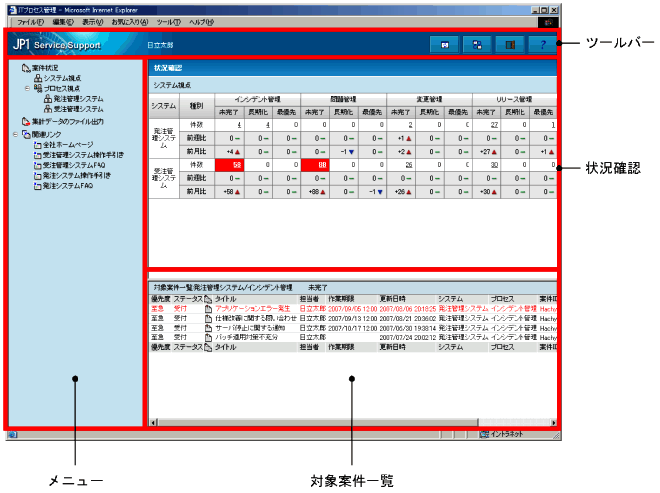The width and height of the screenshot is (660, 493).
Task: Click the 集計データのファイル出力 icon
Action: [26, 121]
